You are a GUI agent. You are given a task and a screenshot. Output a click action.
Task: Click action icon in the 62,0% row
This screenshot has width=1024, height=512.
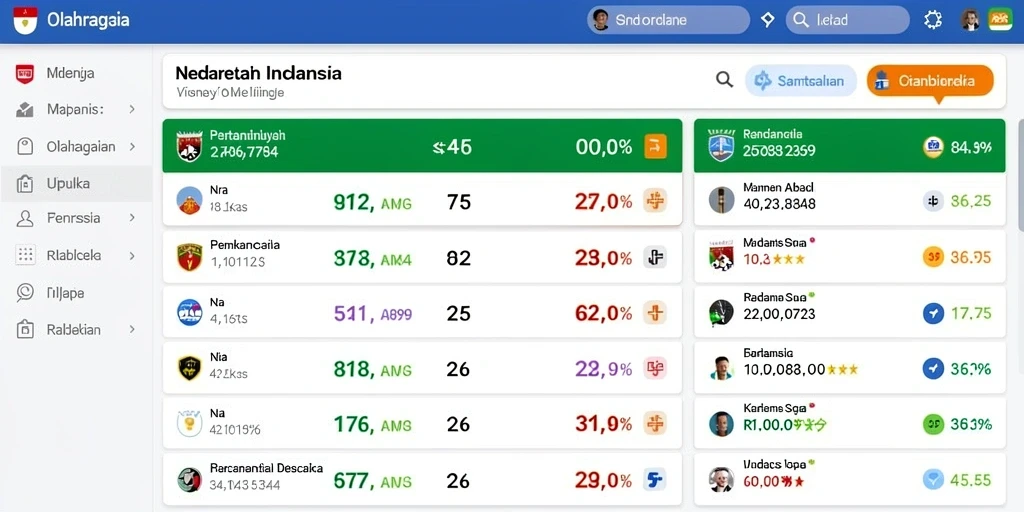tap(655, 313)
